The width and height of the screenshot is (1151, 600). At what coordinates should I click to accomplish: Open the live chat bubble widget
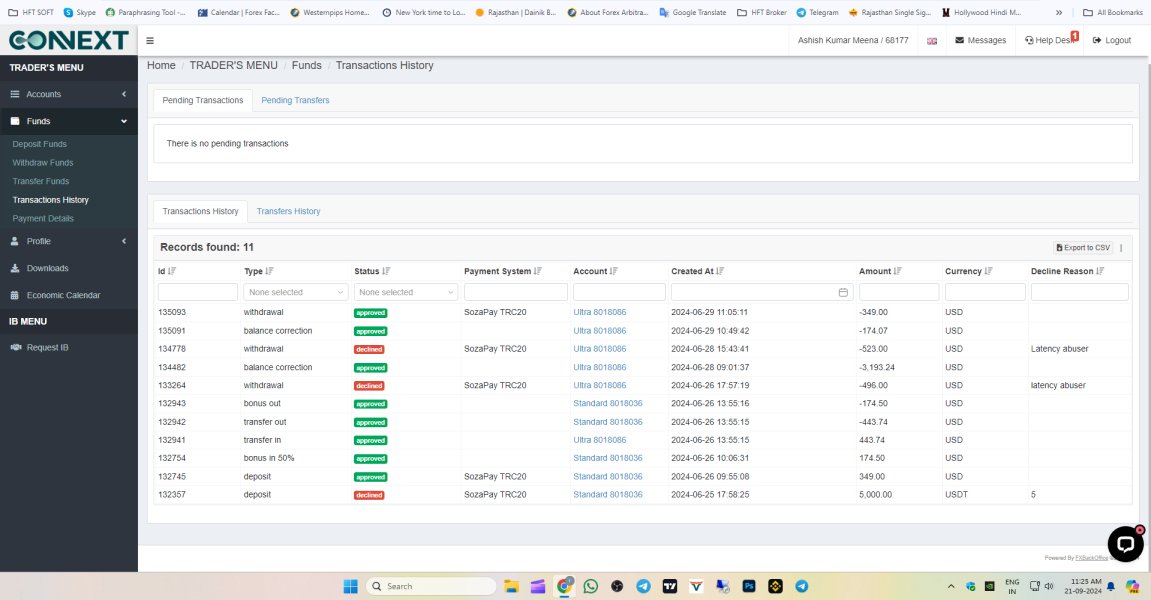(1125, 543)
